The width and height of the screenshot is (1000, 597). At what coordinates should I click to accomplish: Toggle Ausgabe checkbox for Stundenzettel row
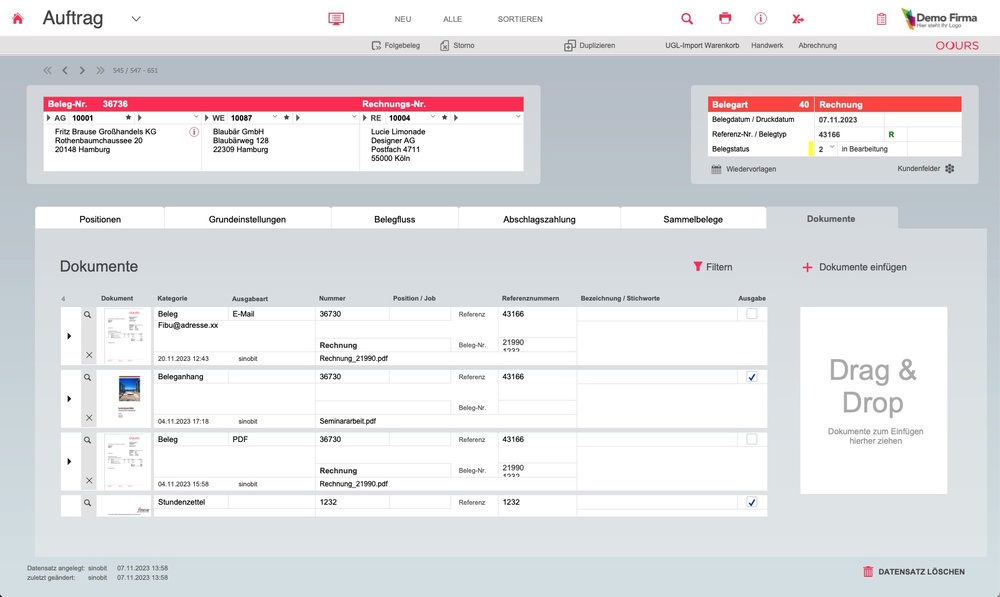tap(752, 502)
